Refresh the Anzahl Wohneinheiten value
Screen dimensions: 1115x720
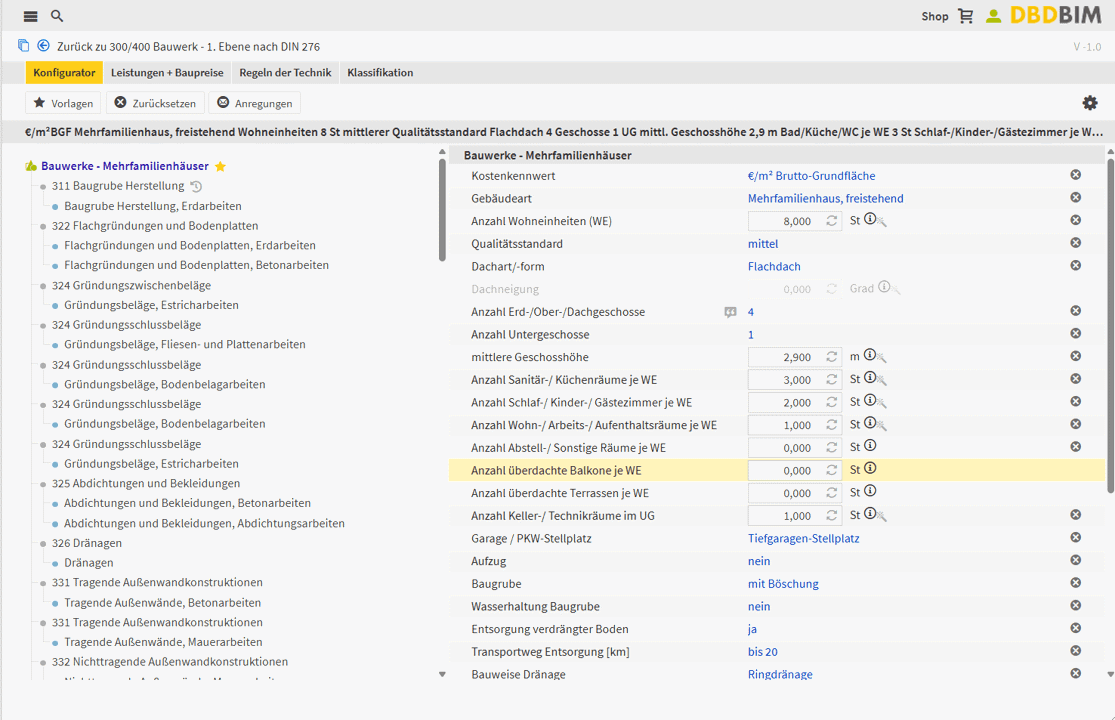(x=831, y=221)
